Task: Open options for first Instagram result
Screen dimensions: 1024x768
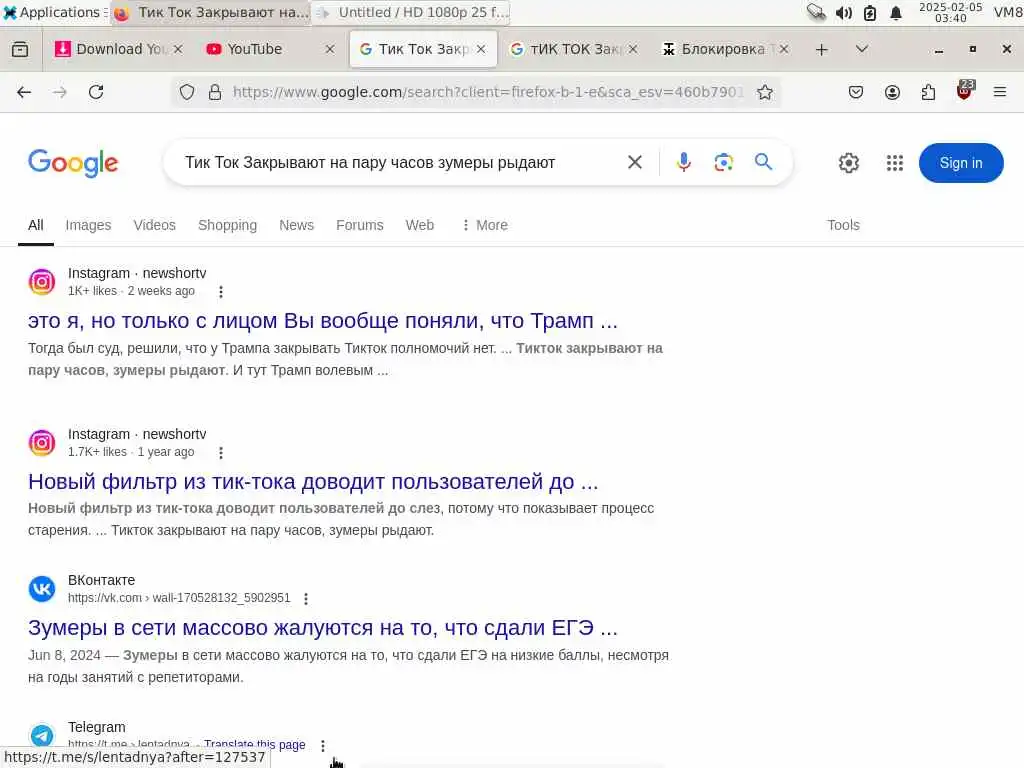Action: (221, 291)
